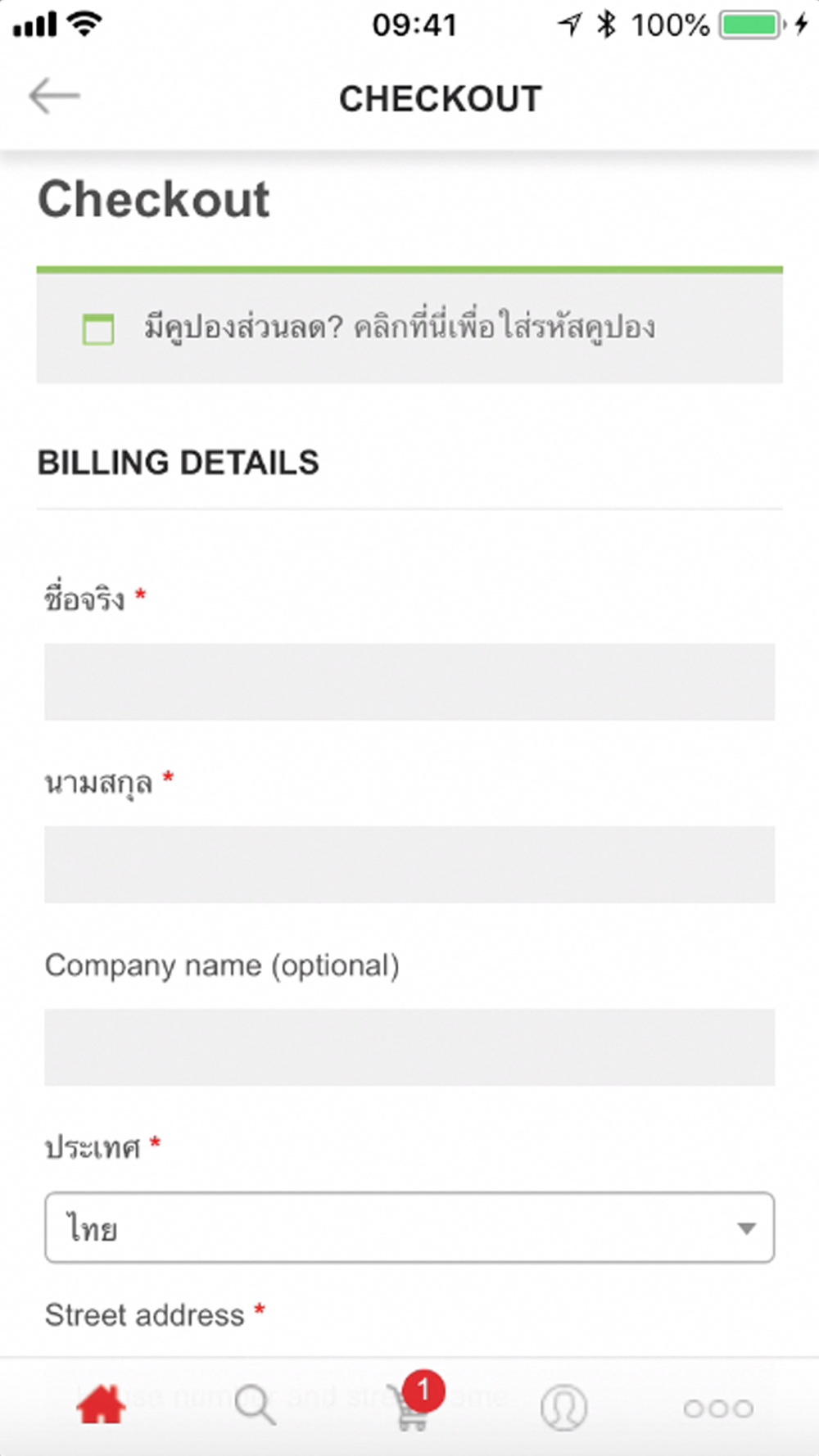819x1456 pixels.
Task: Click the มีคูปองส่วนลด coupon code link
Action: pos(400,328)
